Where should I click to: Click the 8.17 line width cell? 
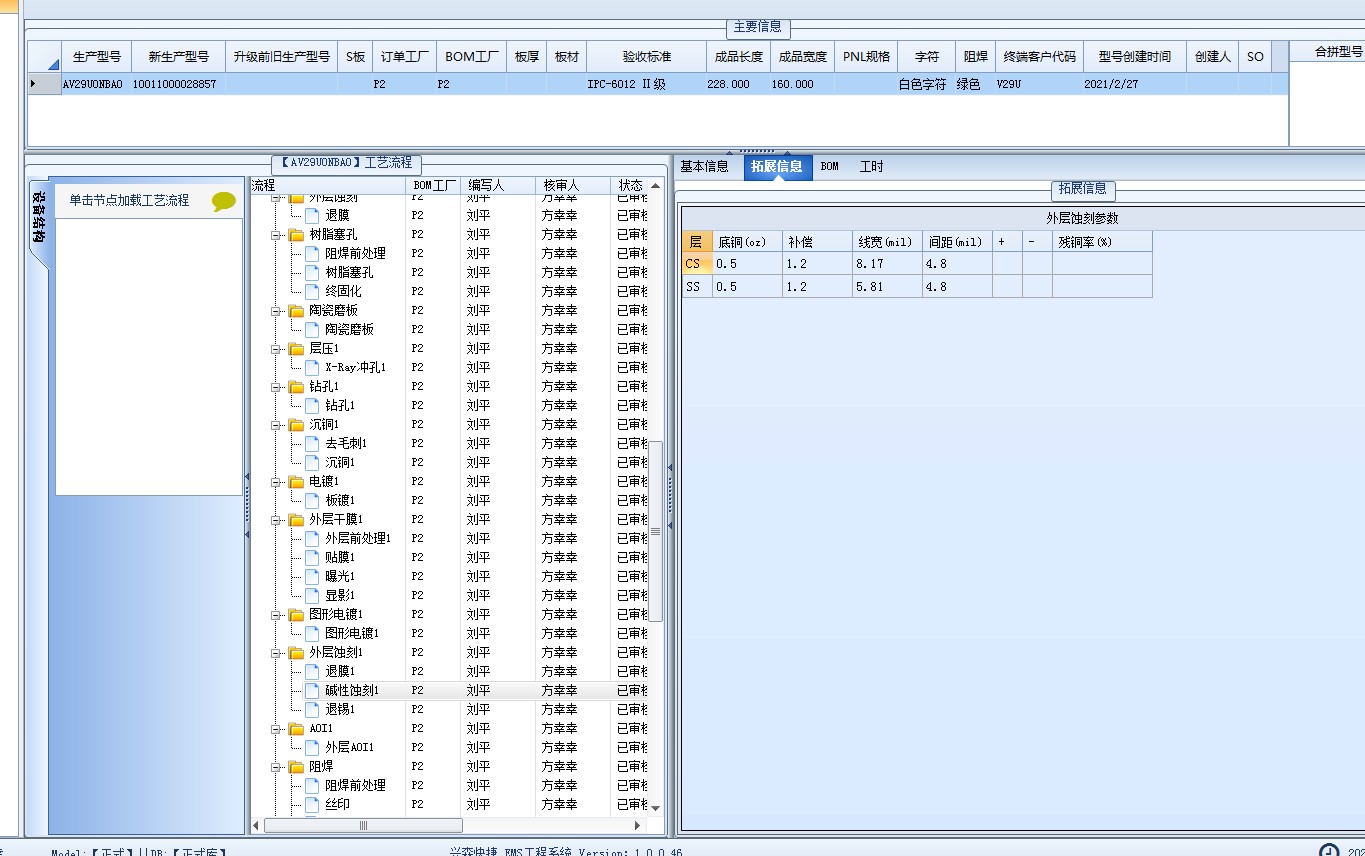pos(887,264)
